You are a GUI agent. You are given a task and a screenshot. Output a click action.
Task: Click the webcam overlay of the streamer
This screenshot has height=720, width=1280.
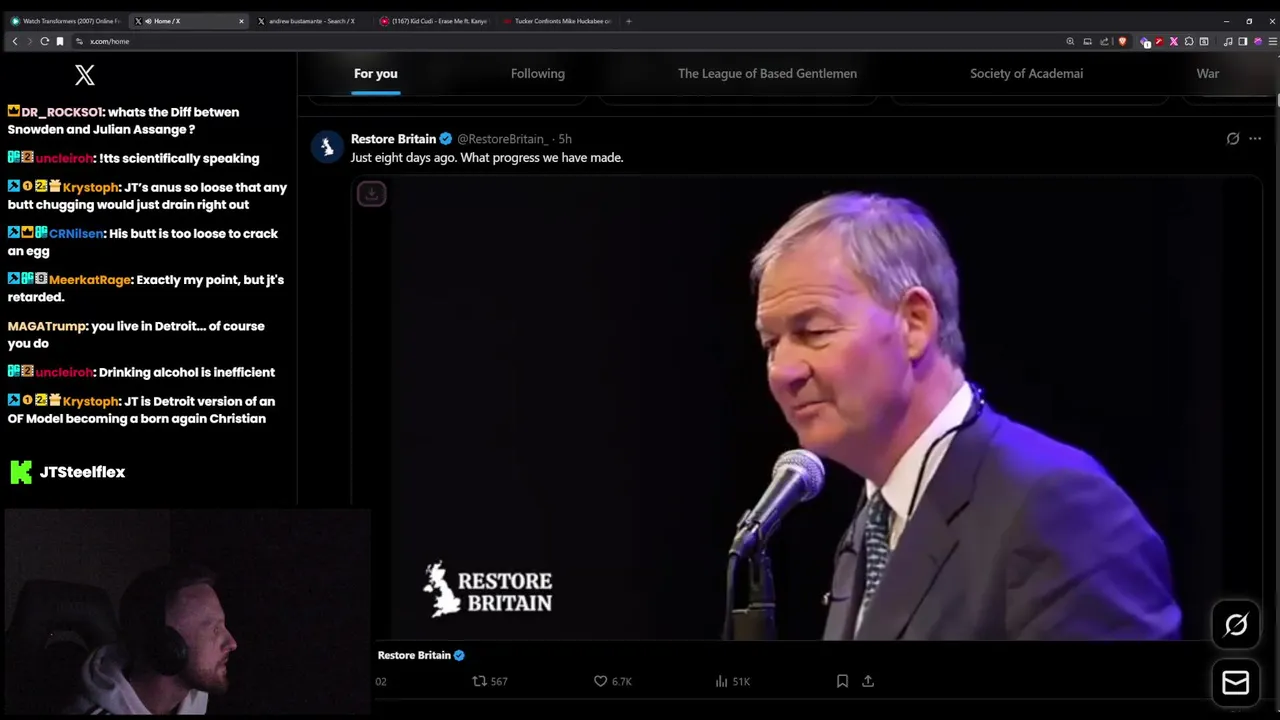click(x=187, y=613)
